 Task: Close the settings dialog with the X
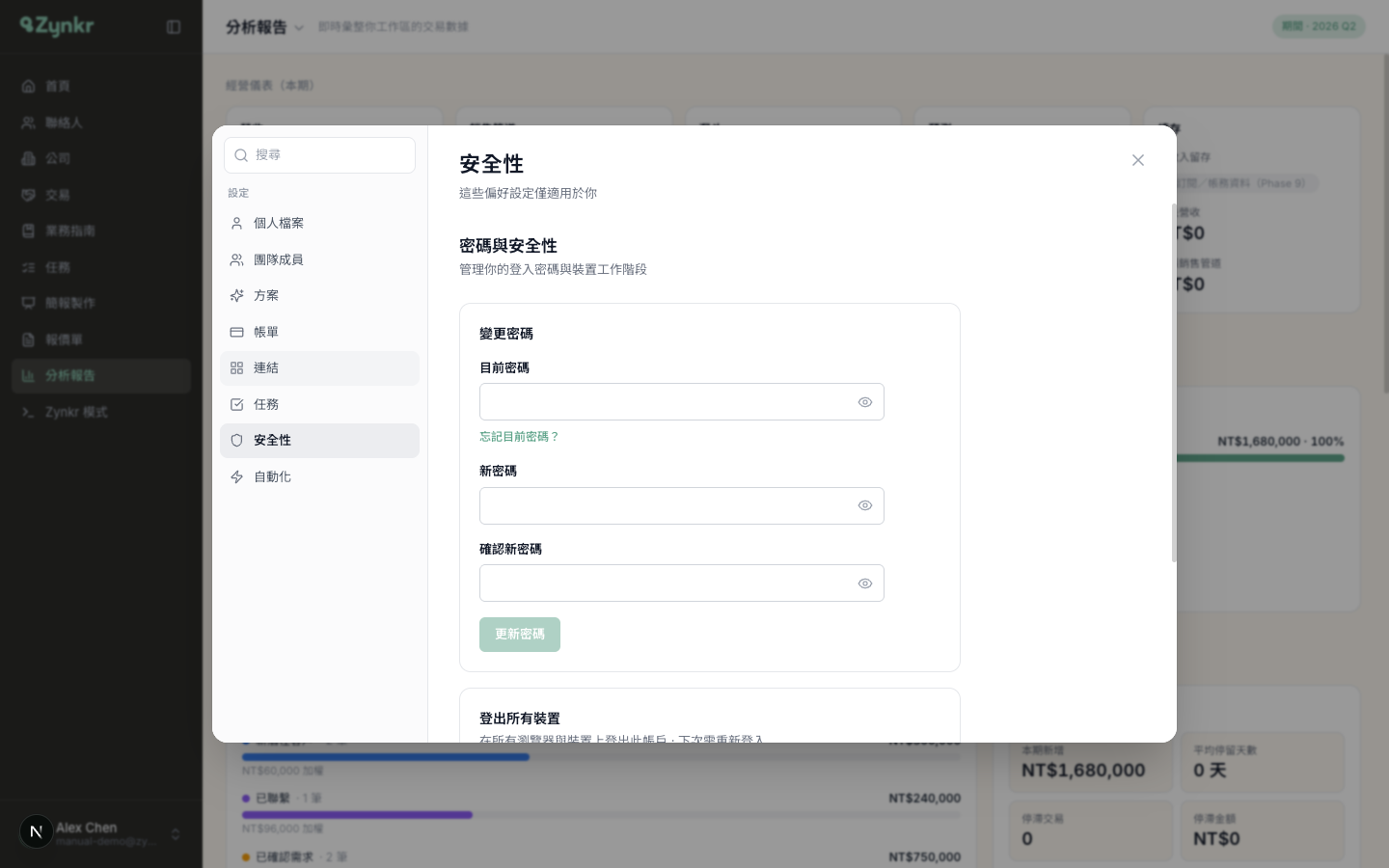point(1138,160)
